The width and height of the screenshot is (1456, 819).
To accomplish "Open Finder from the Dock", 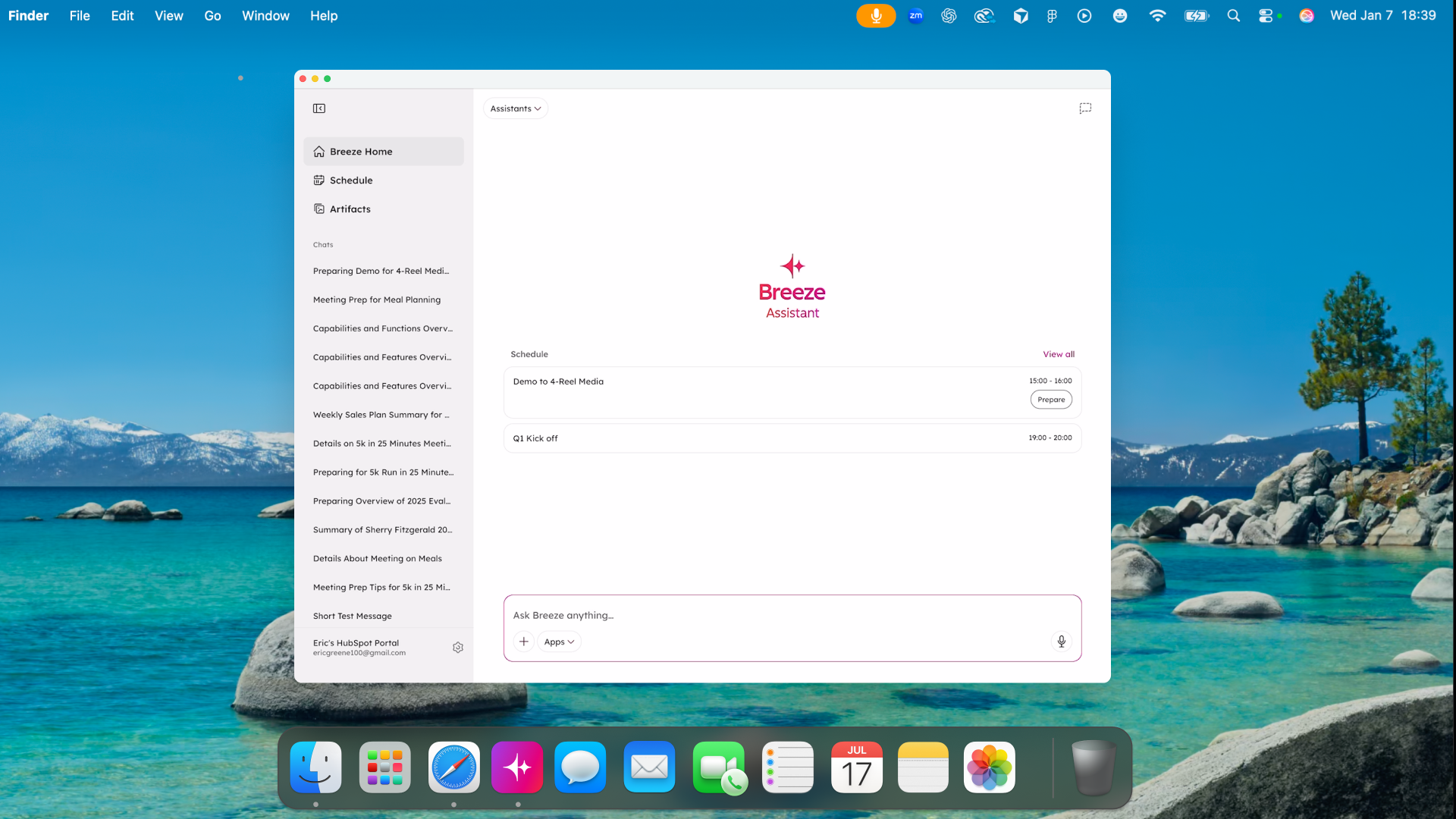I will pos(316,767).
